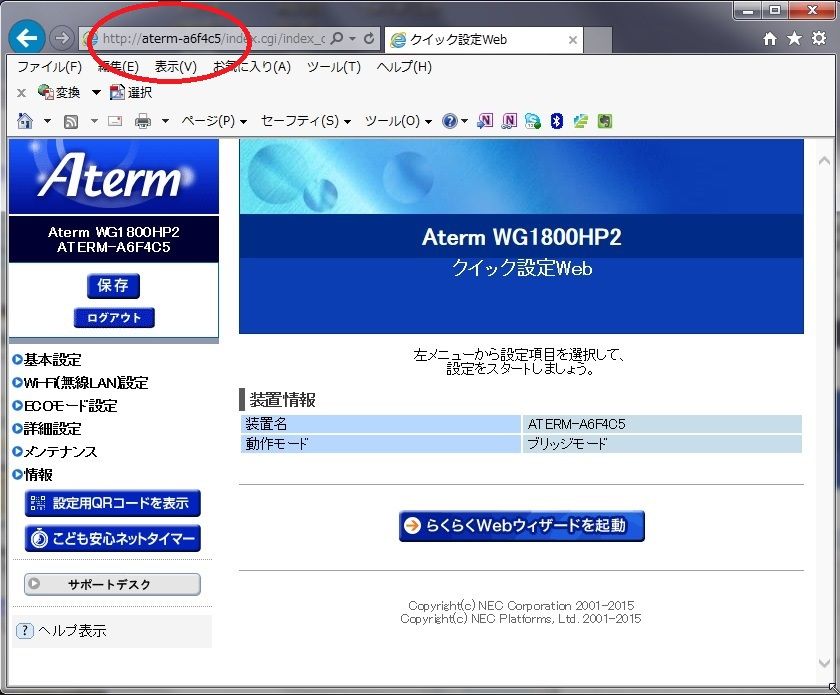Open the blue help question mark icon
This screenshot has width=840, height=695.
click(449, 121)
